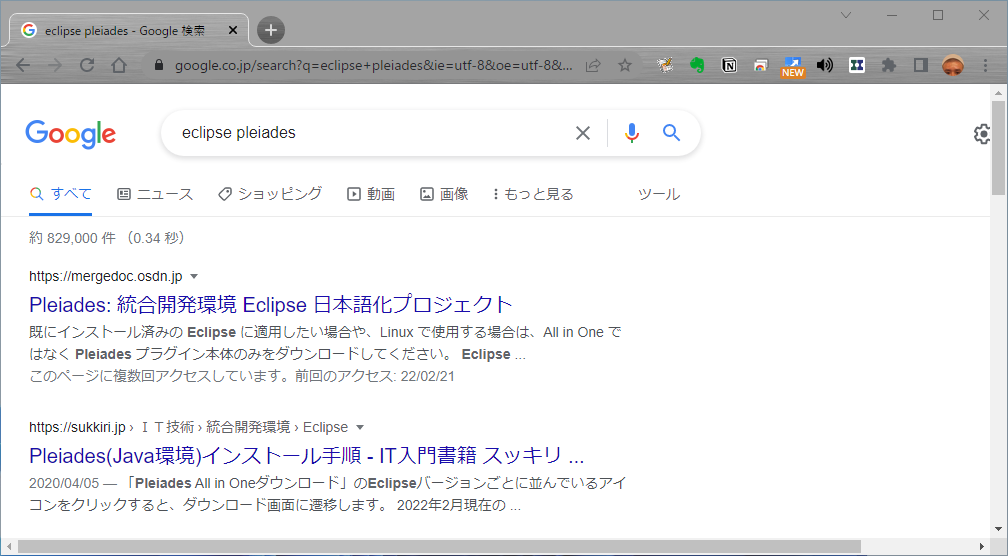
Task: Submit search with magnifier icon
Action: [x=671, y=132]
